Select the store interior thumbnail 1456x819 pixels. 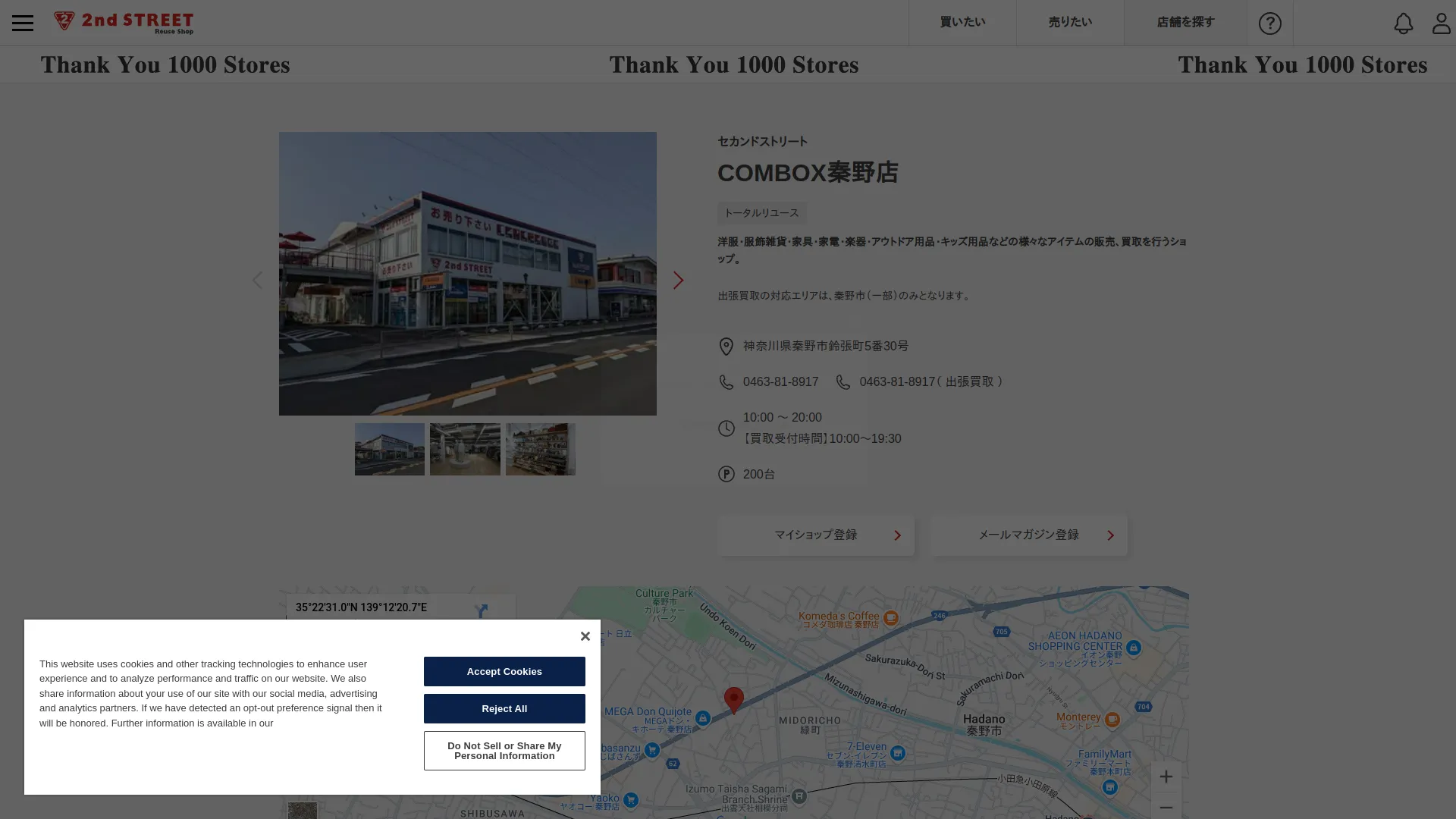point(465,450)
